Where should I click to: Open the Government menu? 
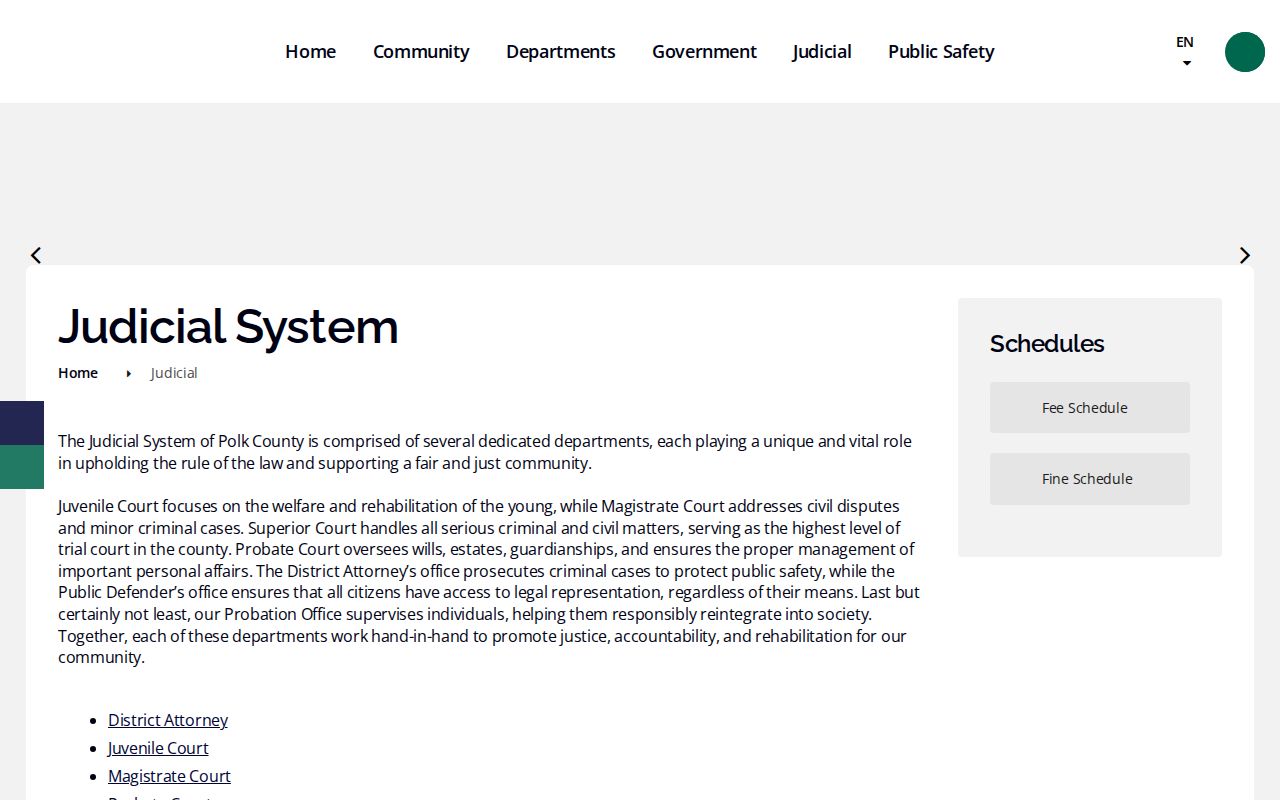pos(704,52)
